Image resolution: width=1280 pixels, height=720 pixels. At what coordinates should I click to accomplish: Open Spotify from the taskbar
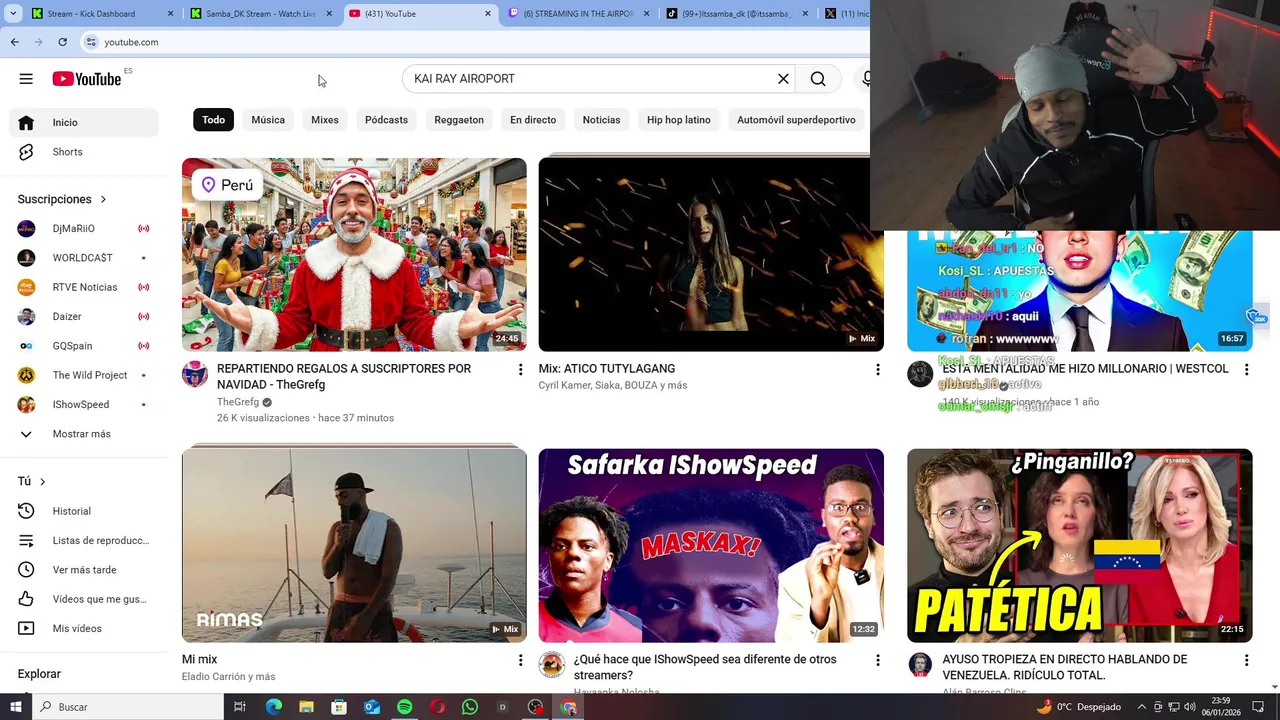[404, 707]
